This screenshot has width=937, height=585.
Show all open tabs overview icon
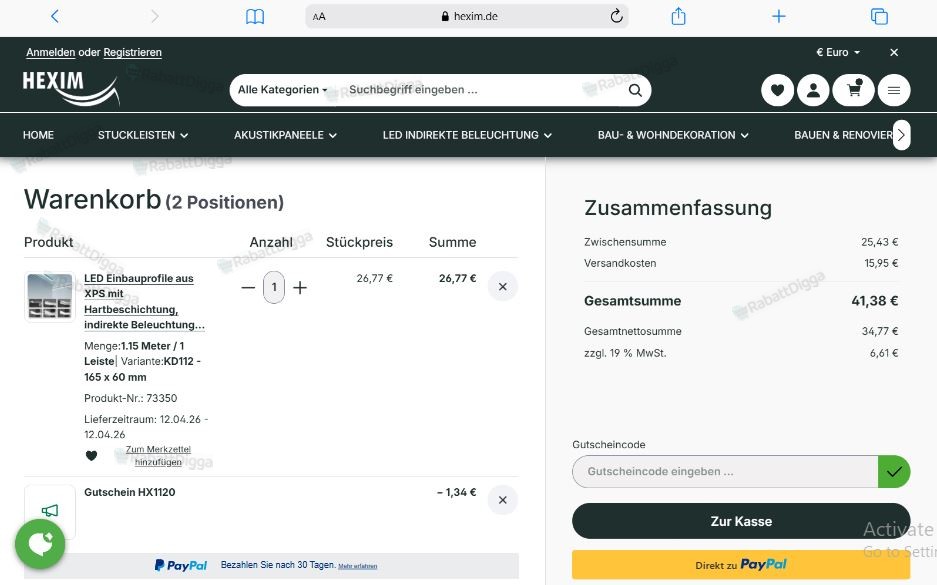coord(879,16)
